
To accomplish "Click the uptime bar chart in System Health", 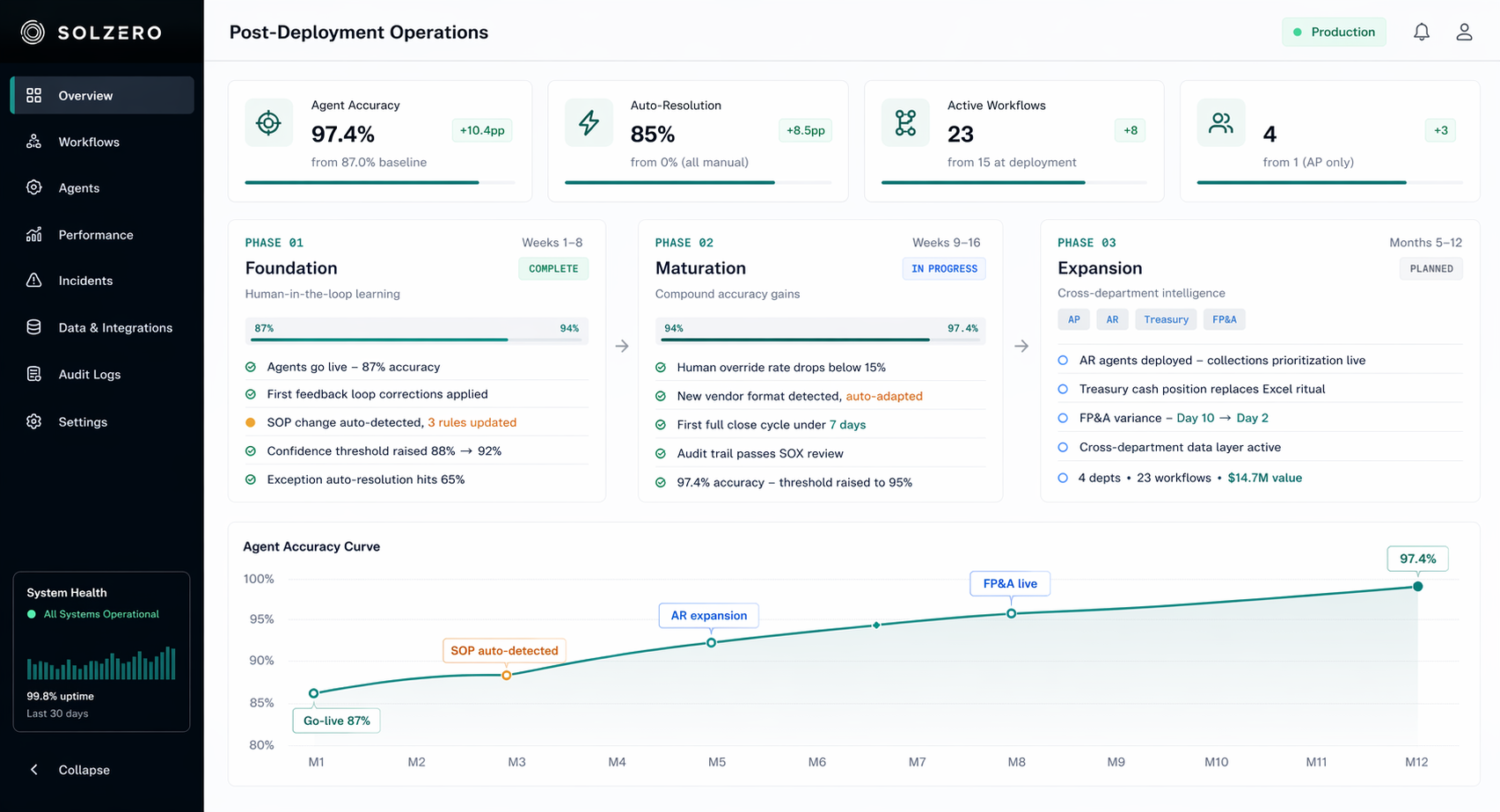I will [x=101, y=663].
